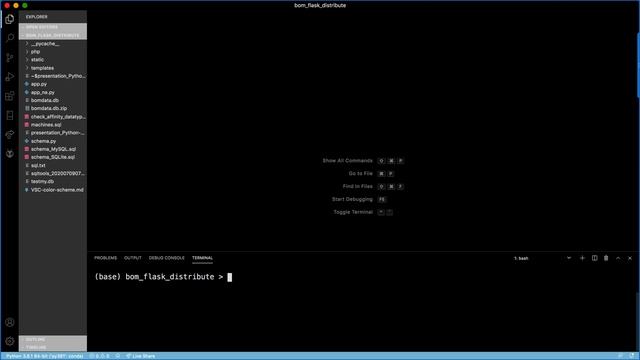Close the terminal panel
Image resolution: width=640 pixels, height=360 pixels.
pos(630,258)
